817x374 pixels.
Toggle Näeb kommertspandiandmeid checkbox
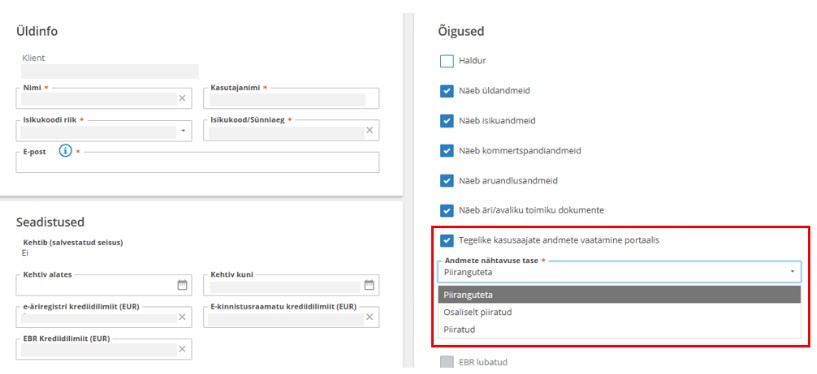[447, 151]
